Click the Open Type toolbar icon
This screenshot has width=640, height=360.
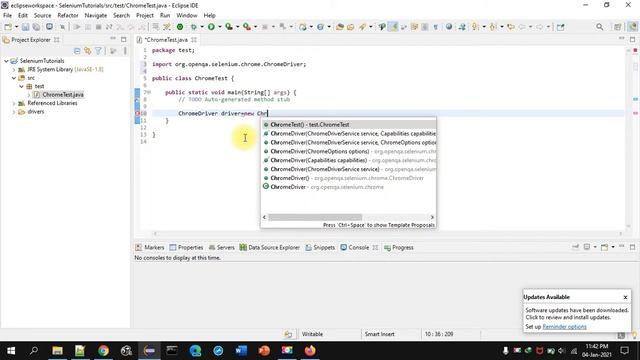coord(340,27)
